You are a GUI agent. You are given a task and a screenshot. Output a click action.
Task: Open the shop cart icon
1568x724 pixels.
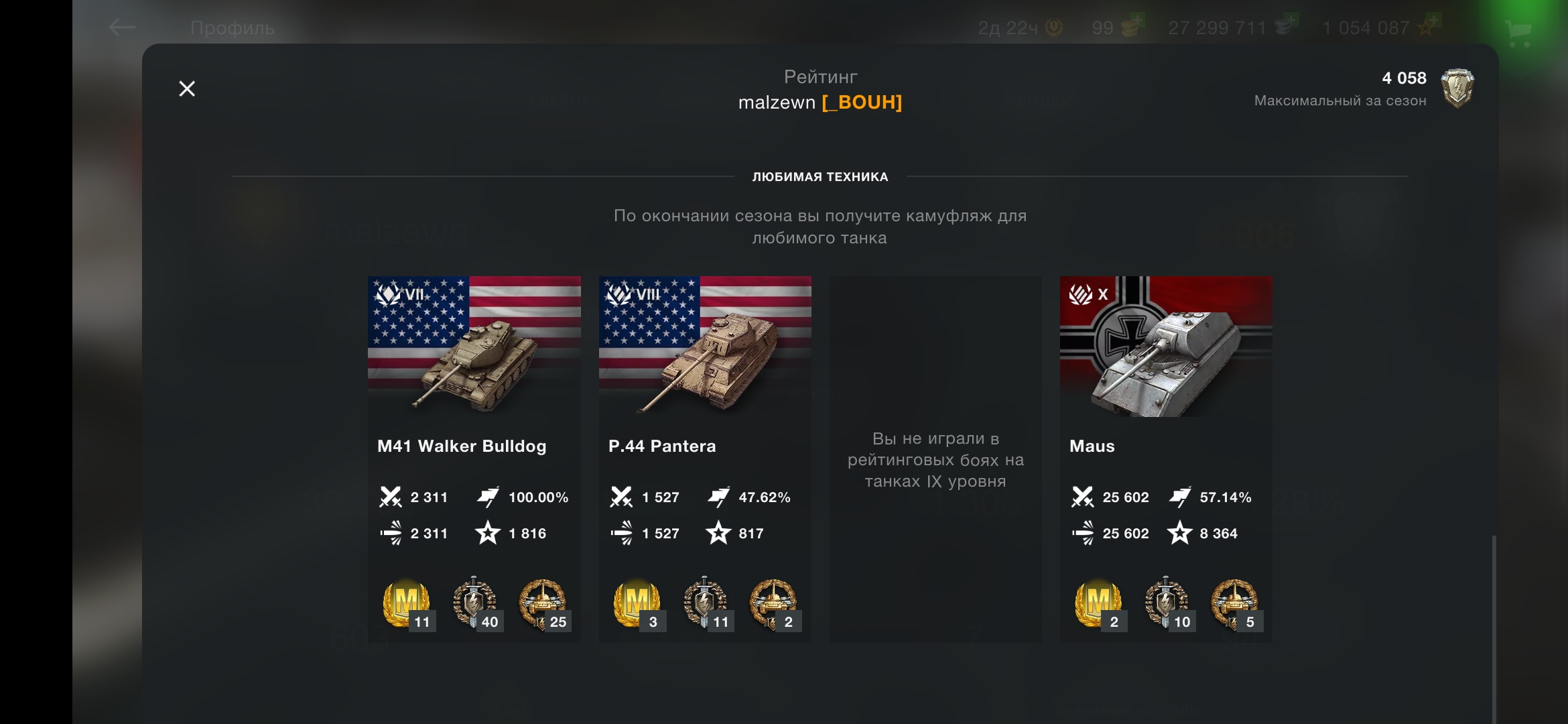pos(1518,32)
